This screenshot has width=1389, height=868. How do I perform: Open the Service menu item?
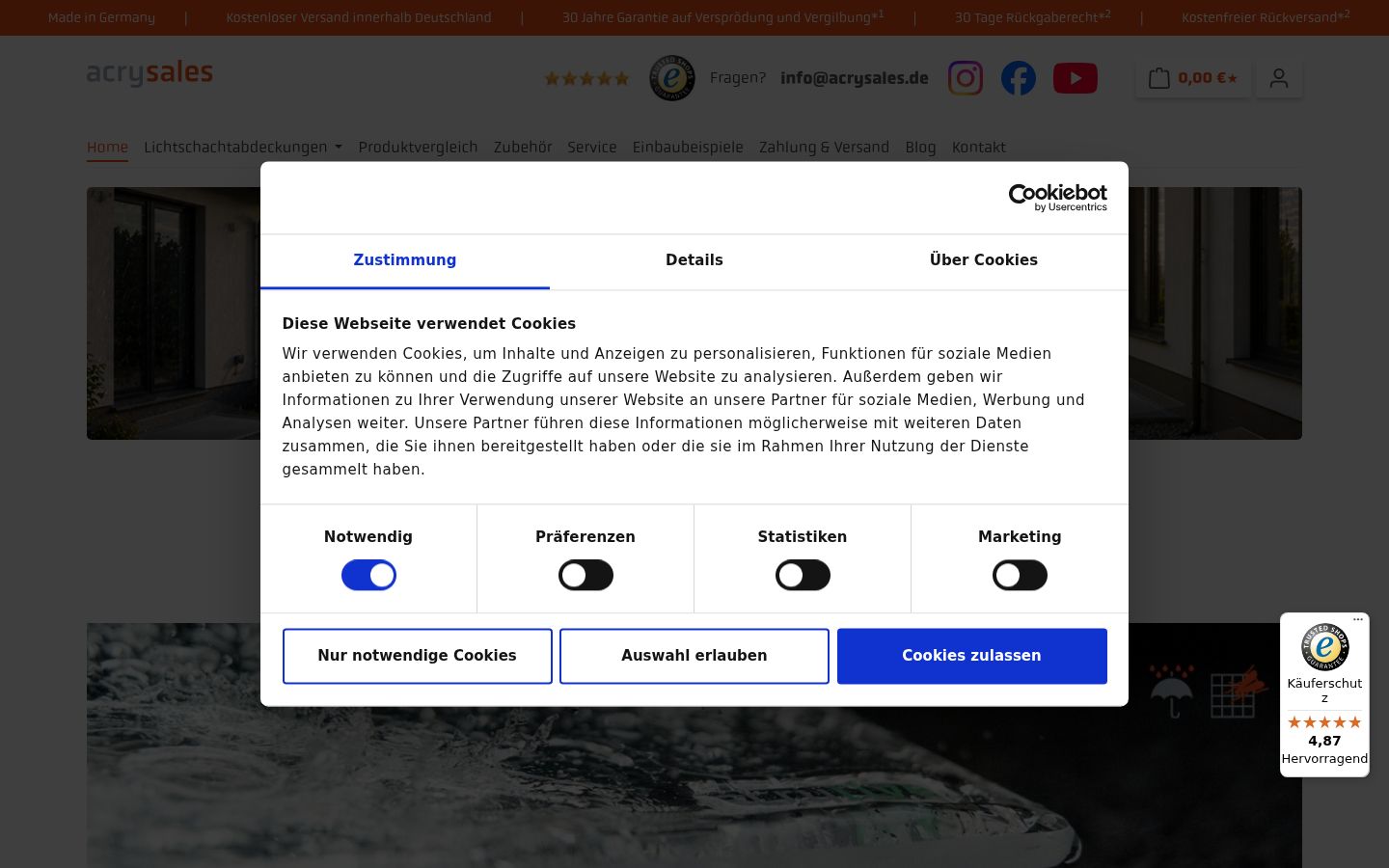(592, 147)
